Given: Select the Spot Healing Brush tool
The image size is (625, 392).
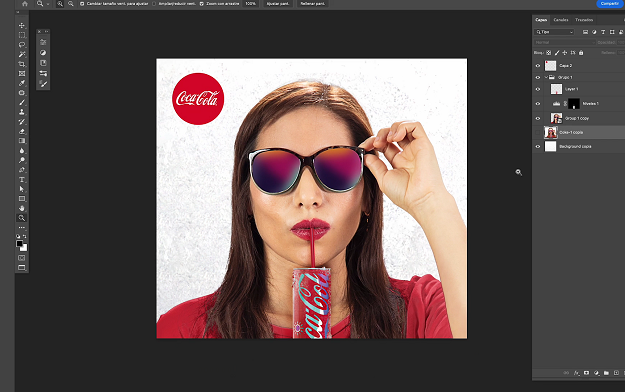Looking at the screenshot, I should (x=22, y=93).
